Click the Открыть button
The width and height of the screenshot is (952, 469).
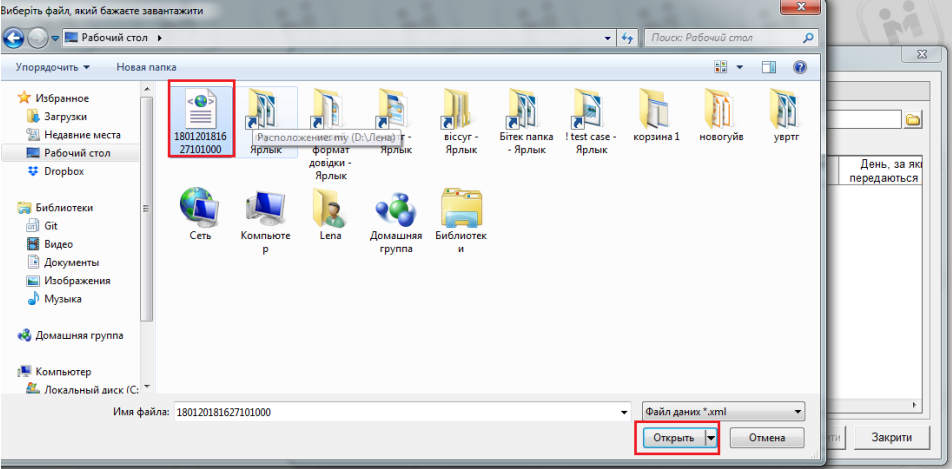click(x=668, y=438)
